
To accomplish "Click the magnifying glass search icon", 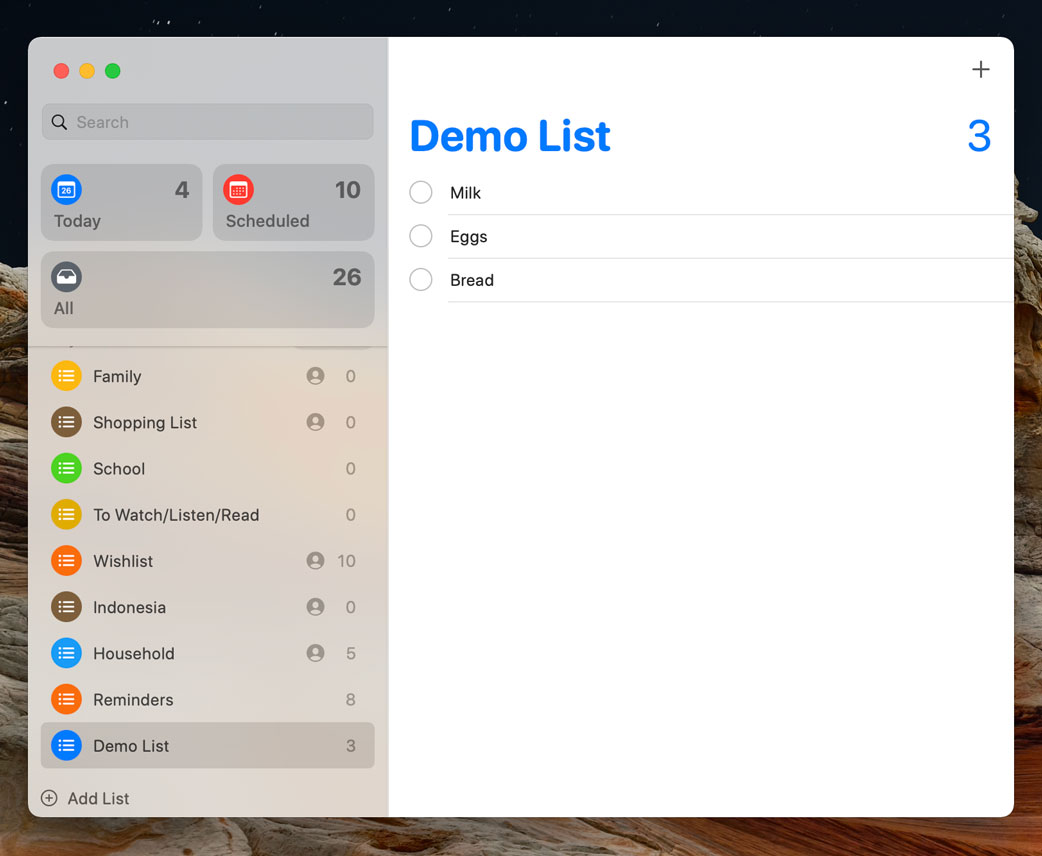I will click(x=59, y=122).
